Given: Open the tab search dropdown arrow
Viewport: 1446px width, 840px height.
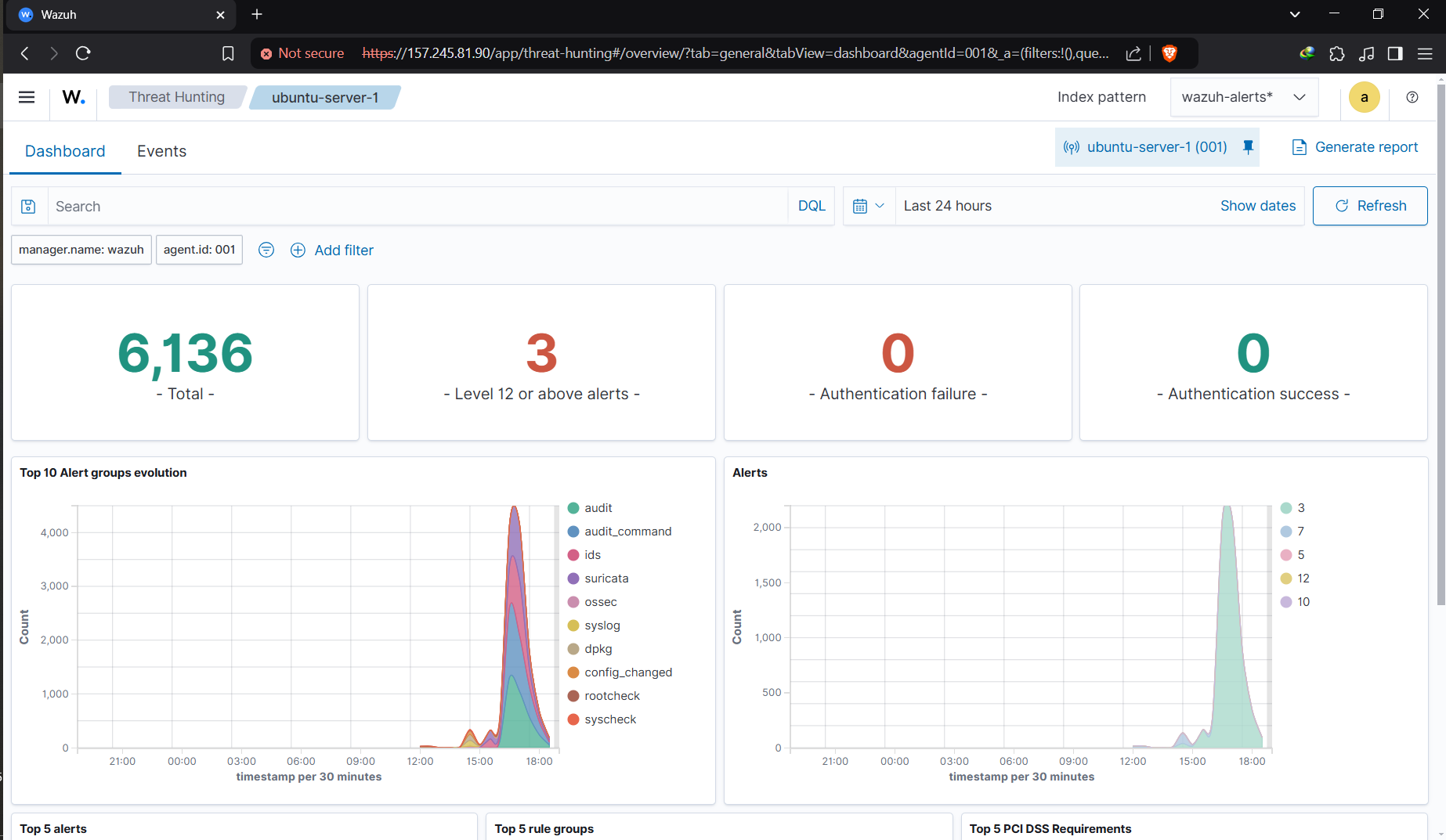Looking at the screenshot, I should click(x=1295, y=14).
